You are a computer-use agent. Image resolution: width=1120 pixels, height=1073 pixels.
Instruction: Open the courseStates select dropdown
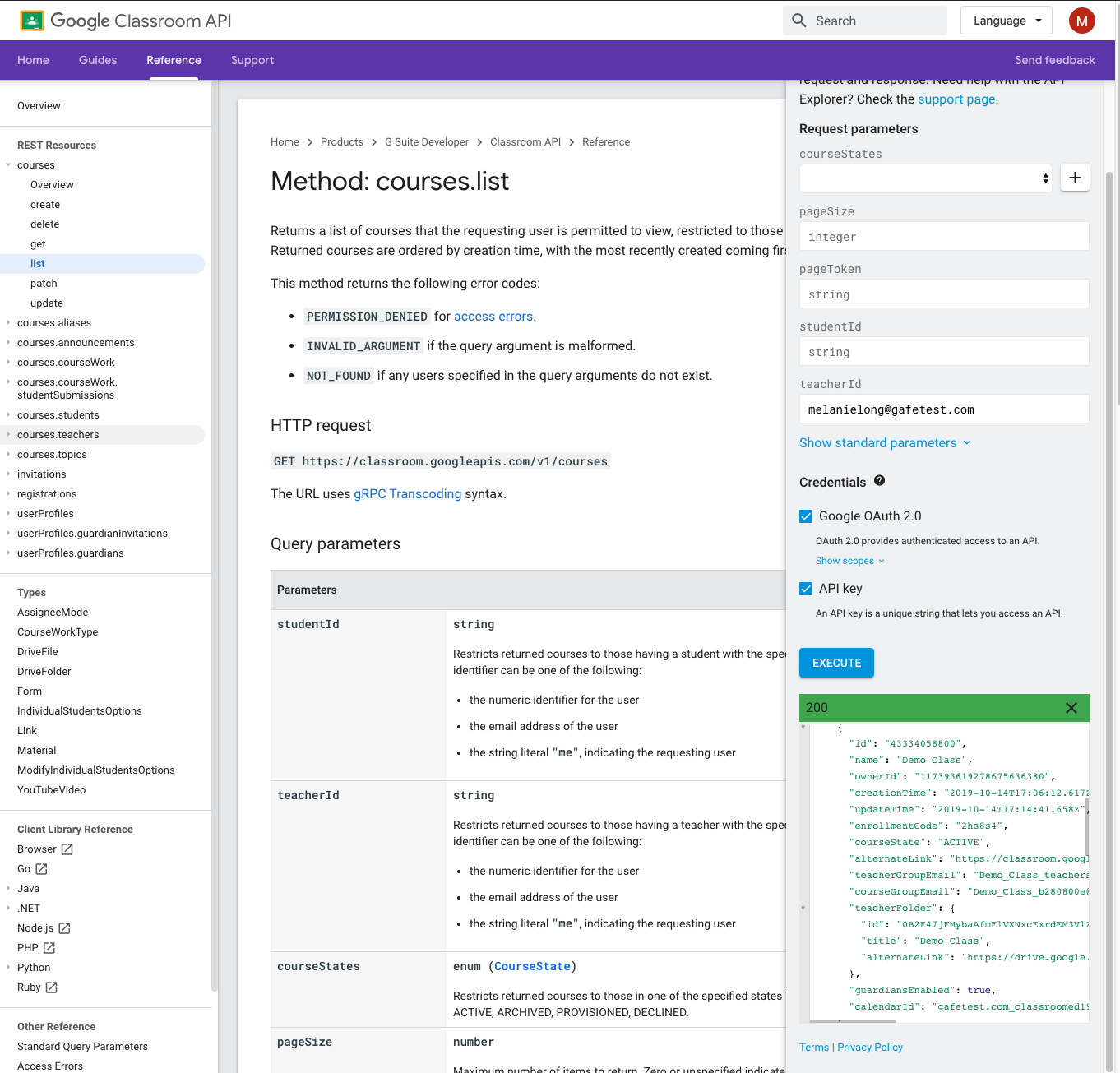tap(927, 178)
